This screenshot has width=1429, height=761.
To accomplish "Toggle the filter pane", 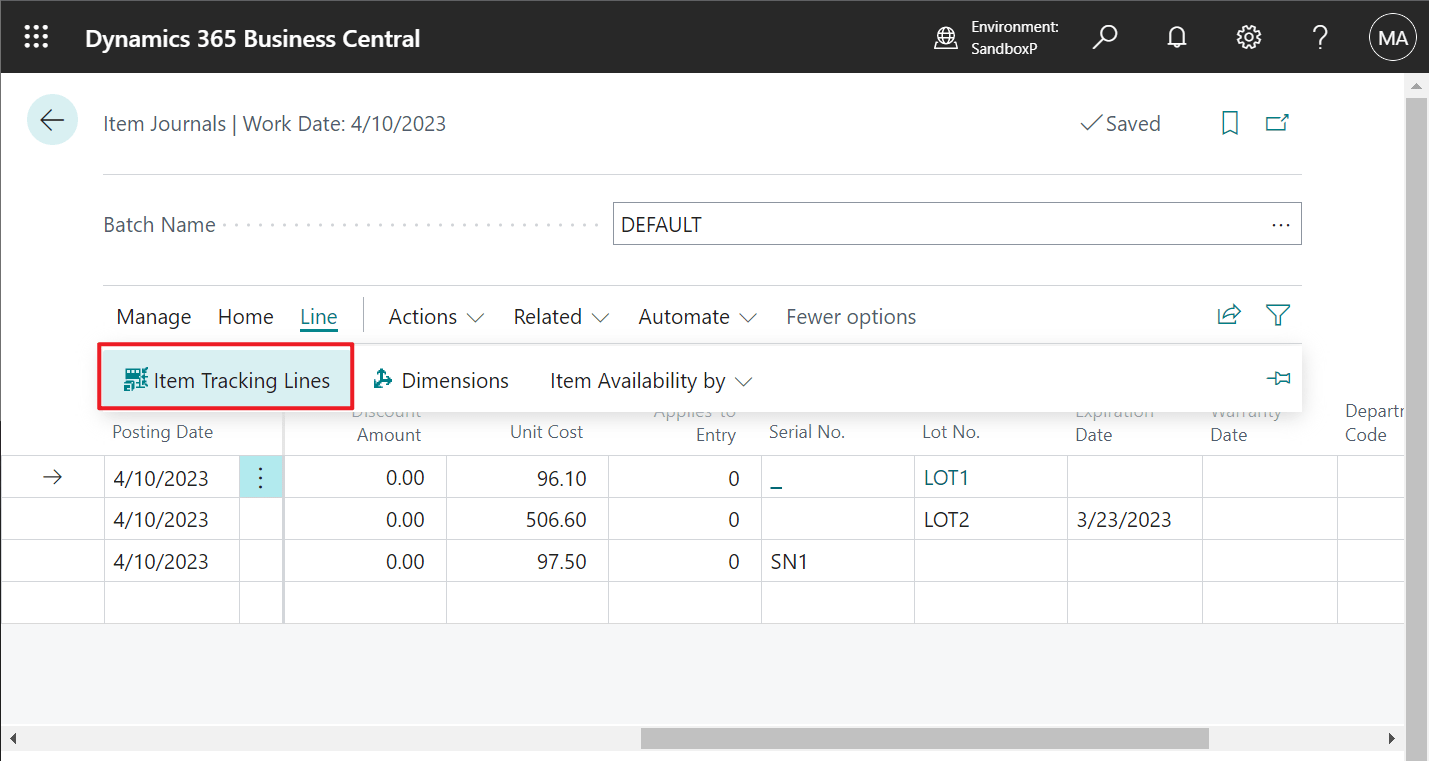I will 1277,315.
